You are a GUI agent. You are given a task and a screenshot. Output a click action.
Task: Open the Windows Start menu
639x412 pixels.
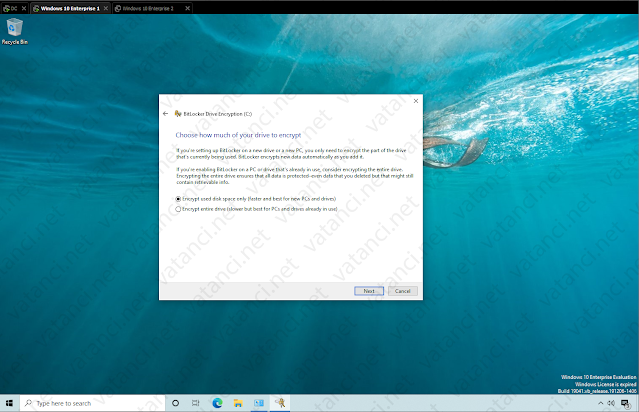pos(9,403)
